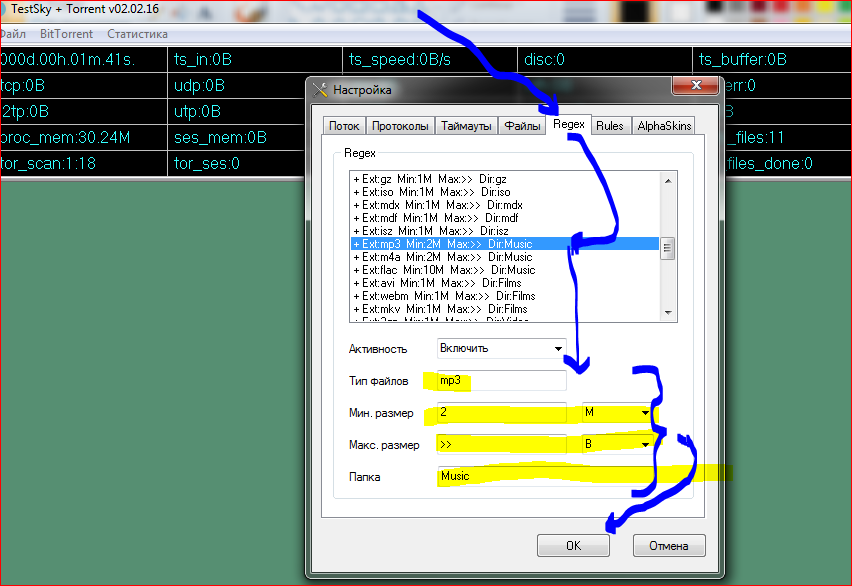Image resolution: width=852 pixels, height=586 pixels.
Task: Click the Отмена button
Action: [x=669, y=546]
